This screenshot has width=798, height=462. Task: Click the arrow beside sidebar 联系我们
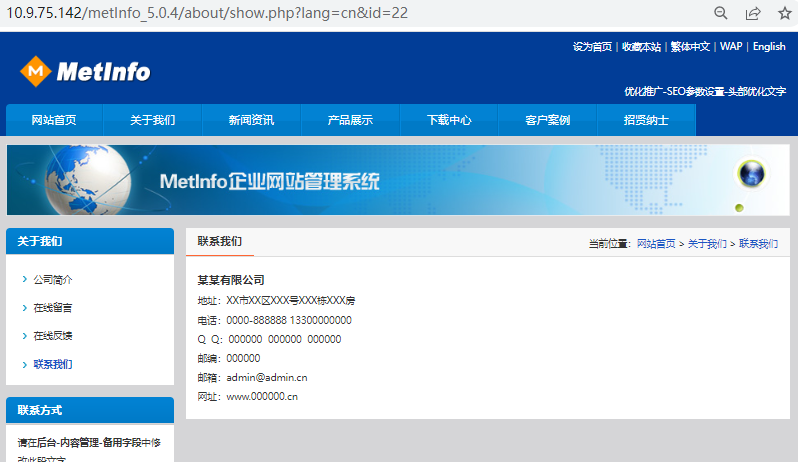[x=24, y=364]
